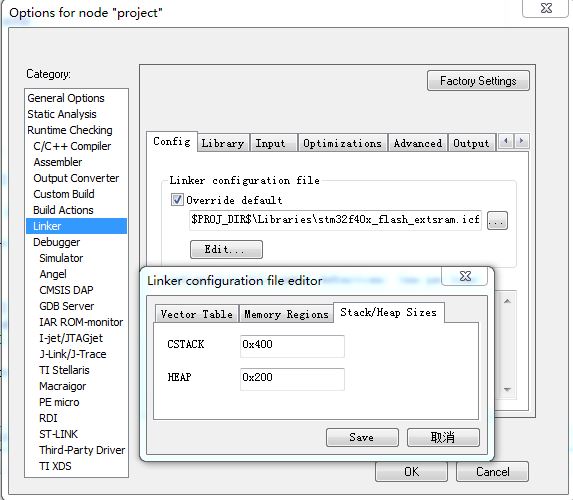Select the Linker category
The image size is (573, 500).
click(76, 226)
